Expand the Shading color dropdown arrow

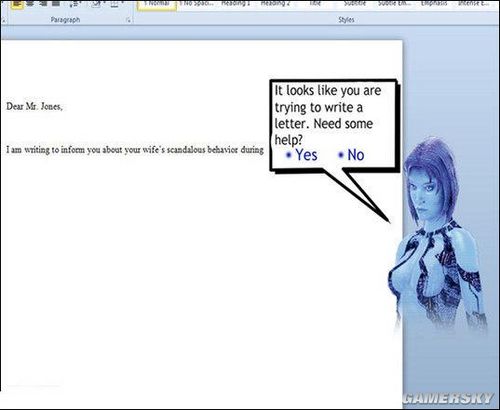click(x=104, y=3)
